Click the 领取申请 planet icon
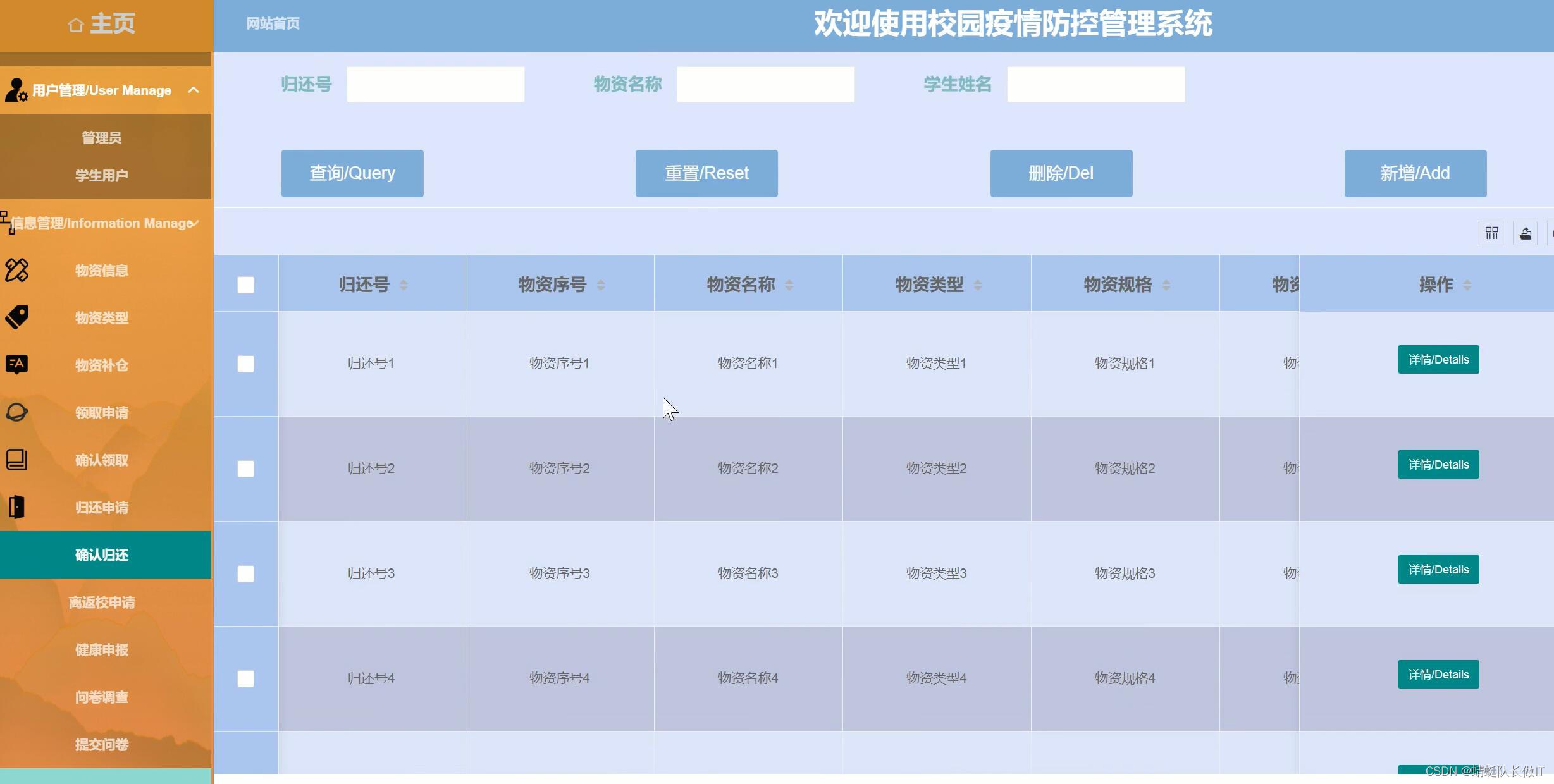 [17, 412]
